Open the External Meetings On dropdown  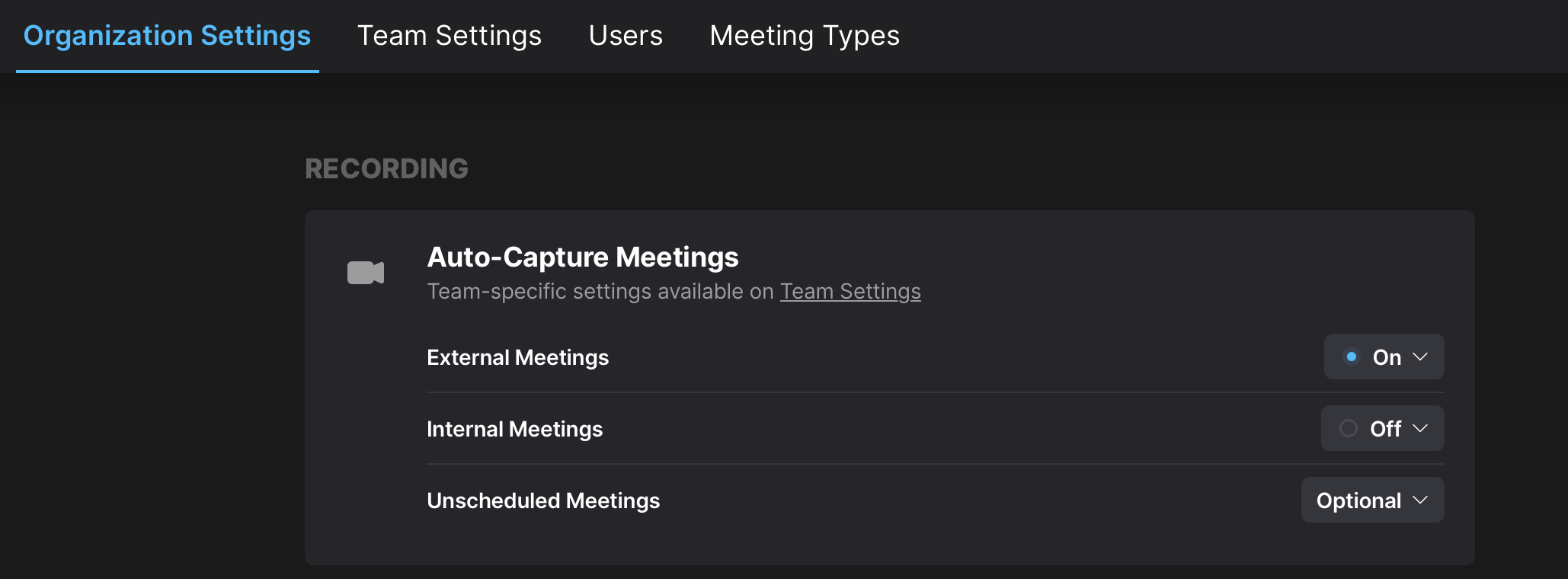[1384, 357]
